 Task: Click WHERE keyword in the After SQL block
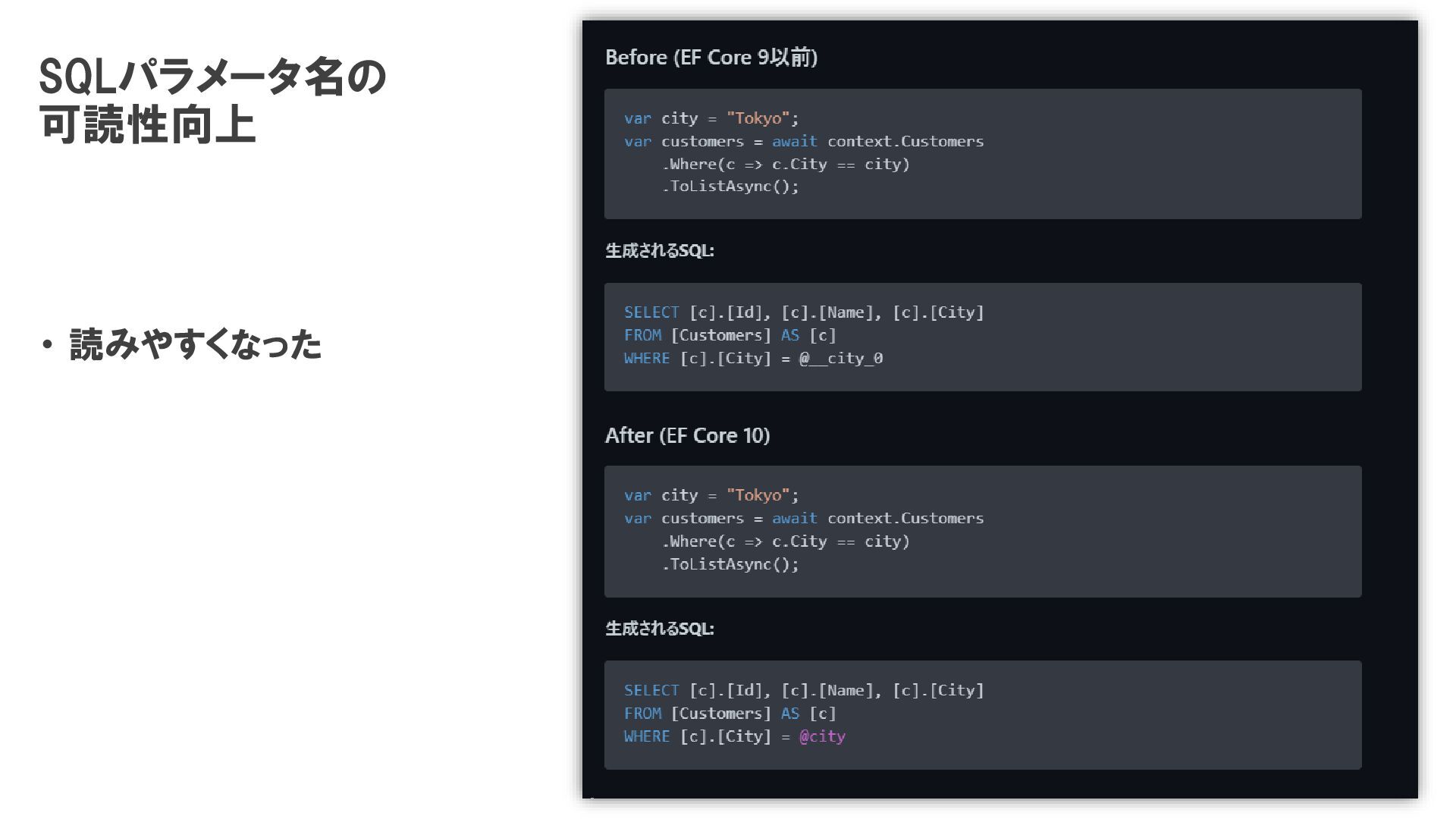(x=647, y=736)
